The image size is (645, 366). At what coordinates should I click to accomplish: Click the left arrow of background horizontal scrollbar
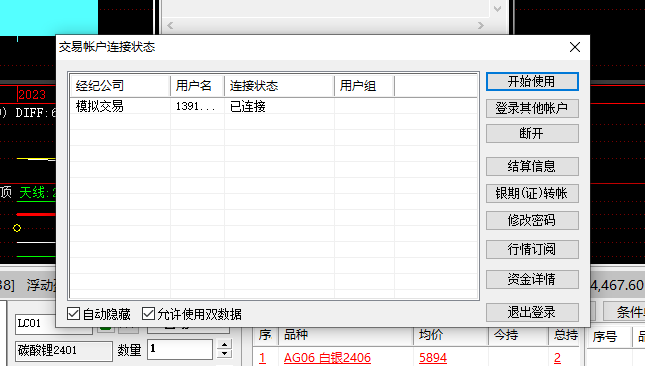[170, 25]
